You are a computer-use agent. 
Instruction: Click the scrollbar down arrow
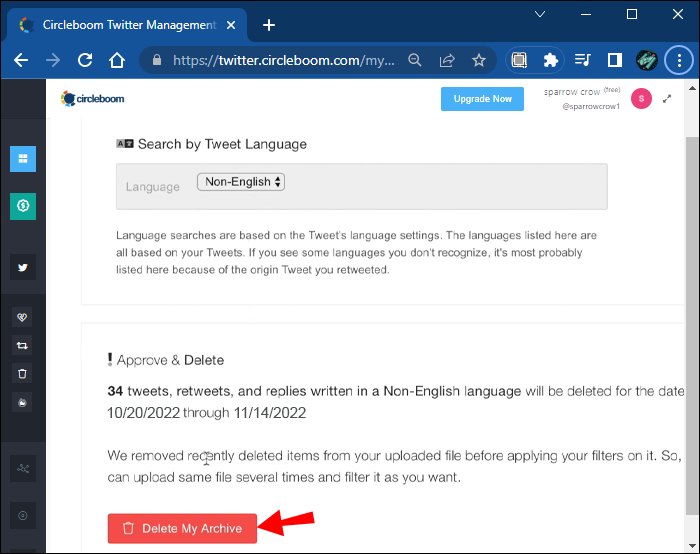(x=692, y=546)
